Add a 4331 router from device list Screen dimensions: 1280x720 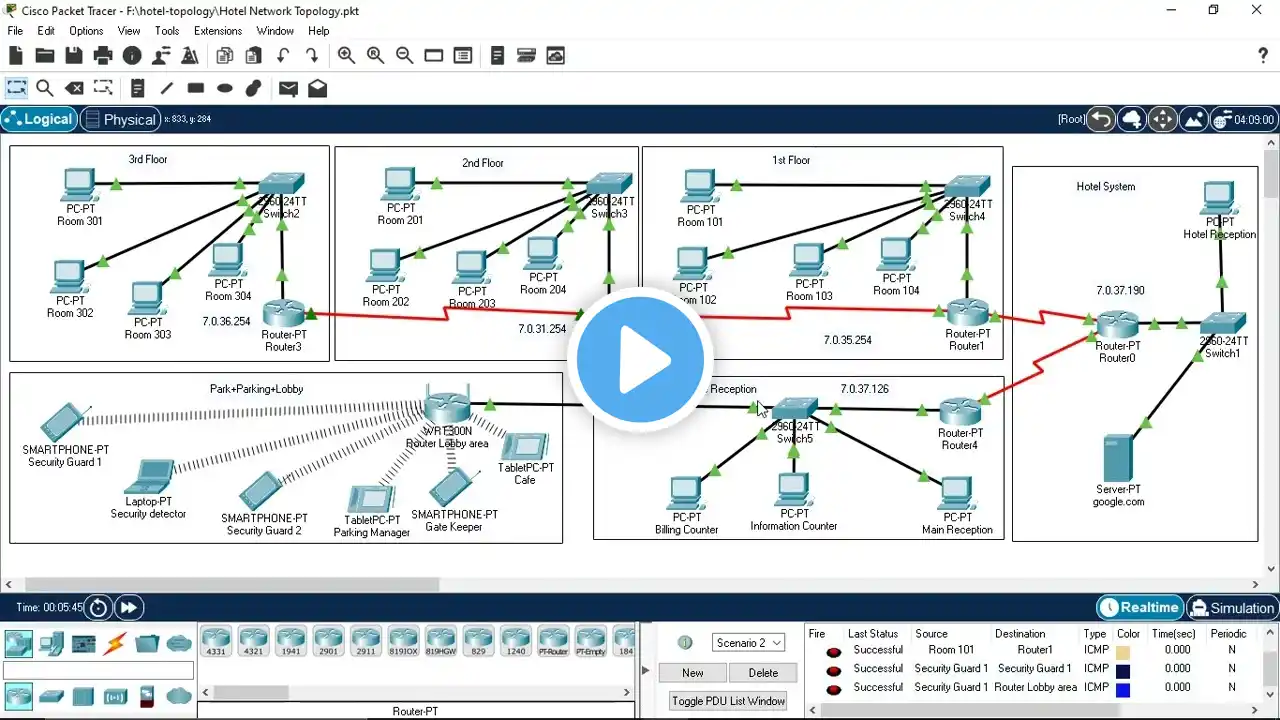[x=216, y=641]
